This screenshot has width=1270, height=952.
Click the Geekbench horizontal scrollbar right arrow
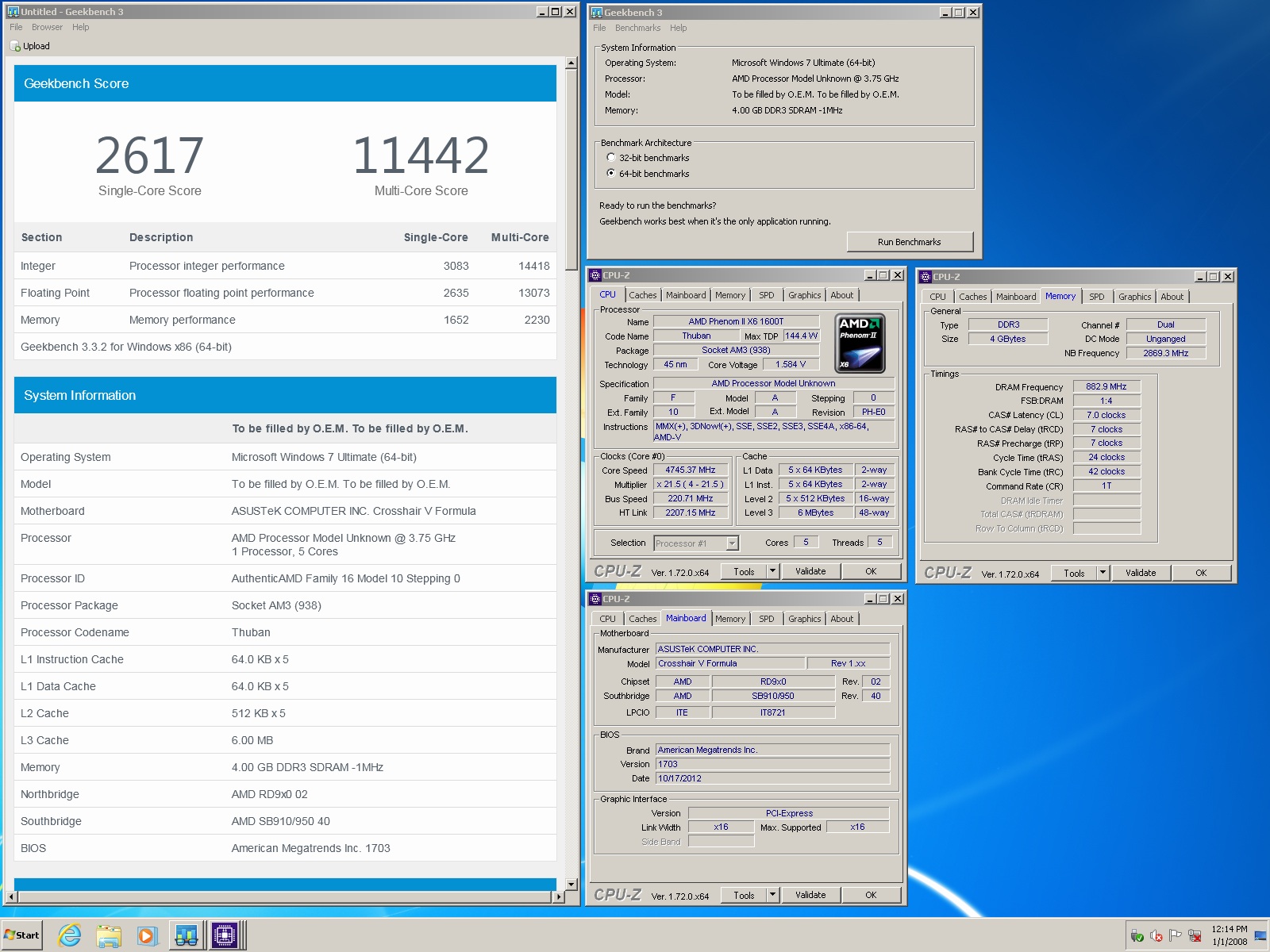pos(559,897)
